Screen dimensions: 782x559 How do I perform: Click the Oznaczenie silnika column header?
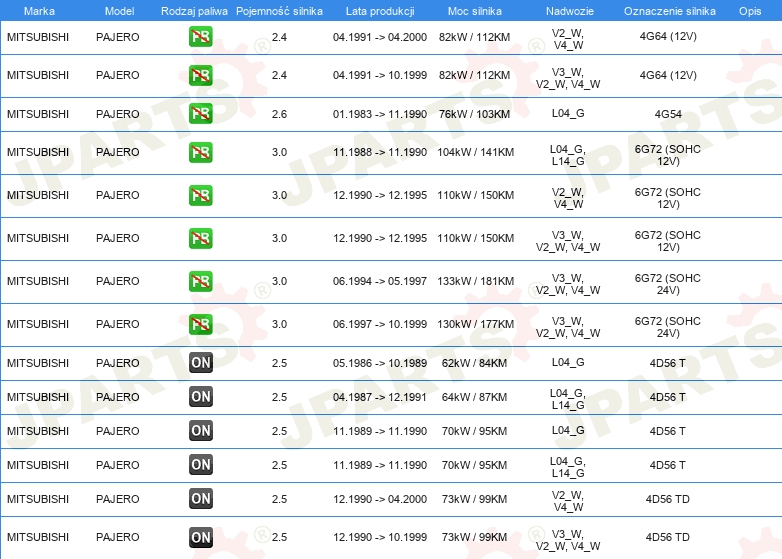pos(669,11)
